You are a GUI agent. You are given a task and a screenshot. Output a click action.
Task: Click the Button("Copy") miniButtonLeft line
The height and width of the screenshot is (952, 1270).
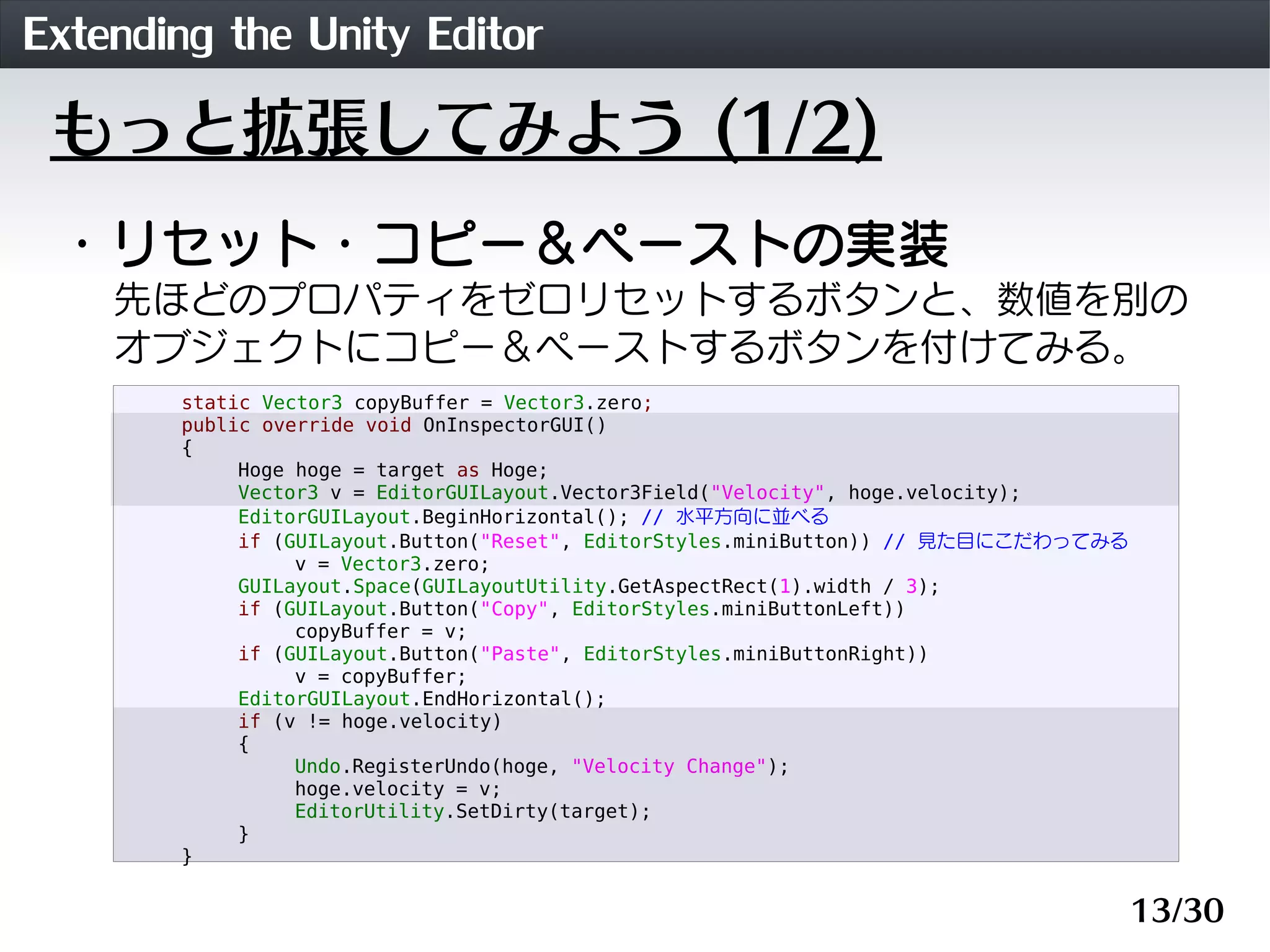571,609
